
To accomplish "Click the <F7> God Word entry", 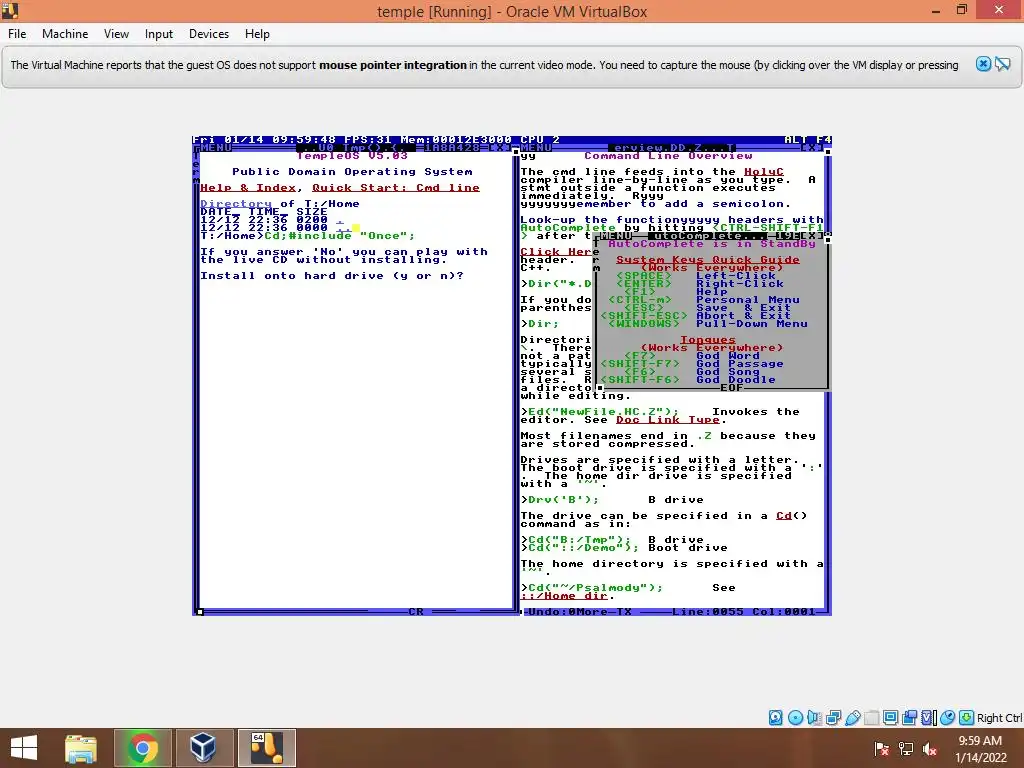I will (x=692, y=355).
